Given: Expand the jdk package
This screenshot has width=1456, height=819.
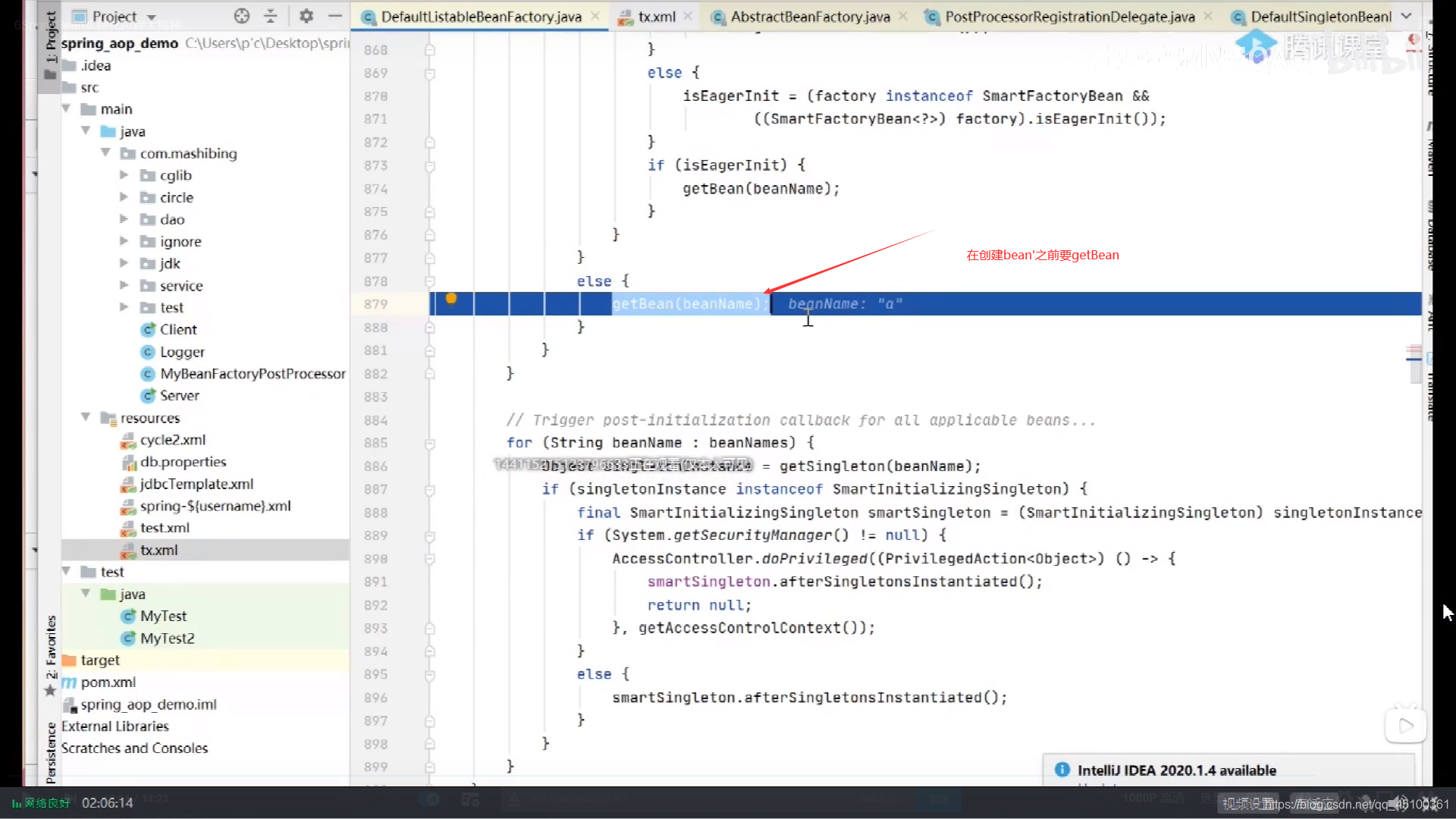Looking at the screenshot, I should coord(124,263).
